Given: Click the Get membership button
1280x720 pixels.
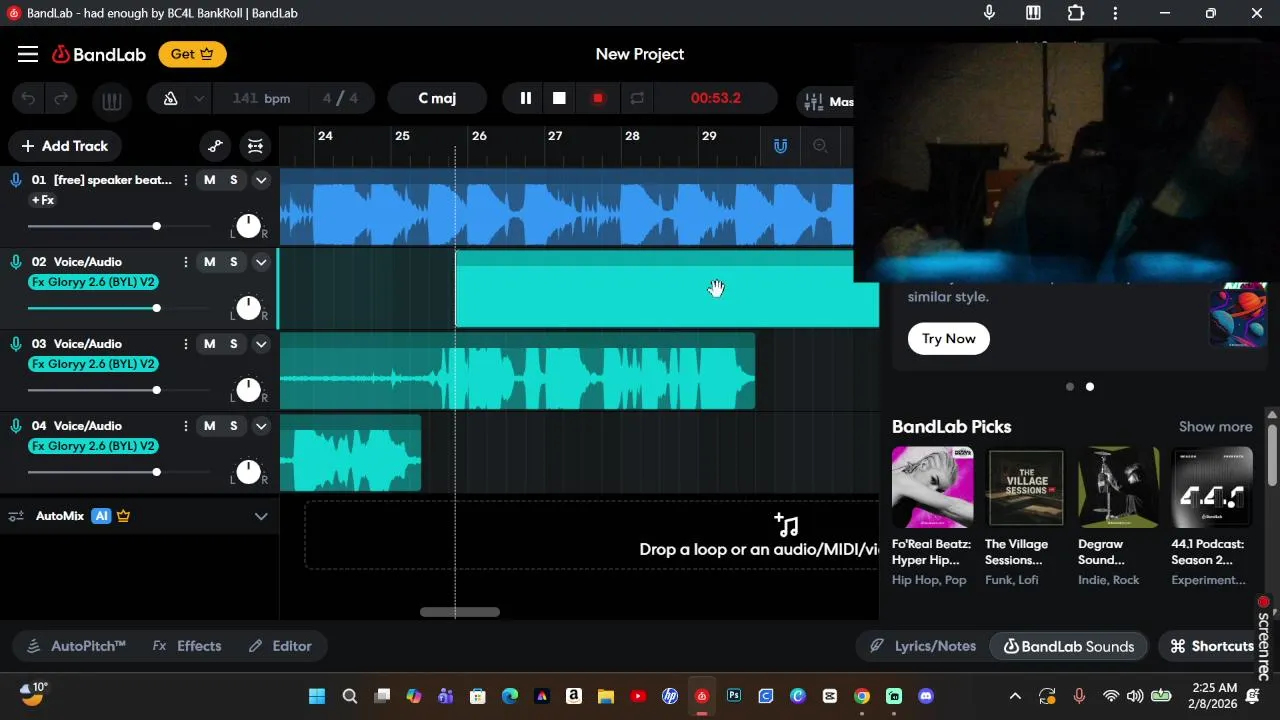Looking at the screenshot, I should tap(192, 54).
